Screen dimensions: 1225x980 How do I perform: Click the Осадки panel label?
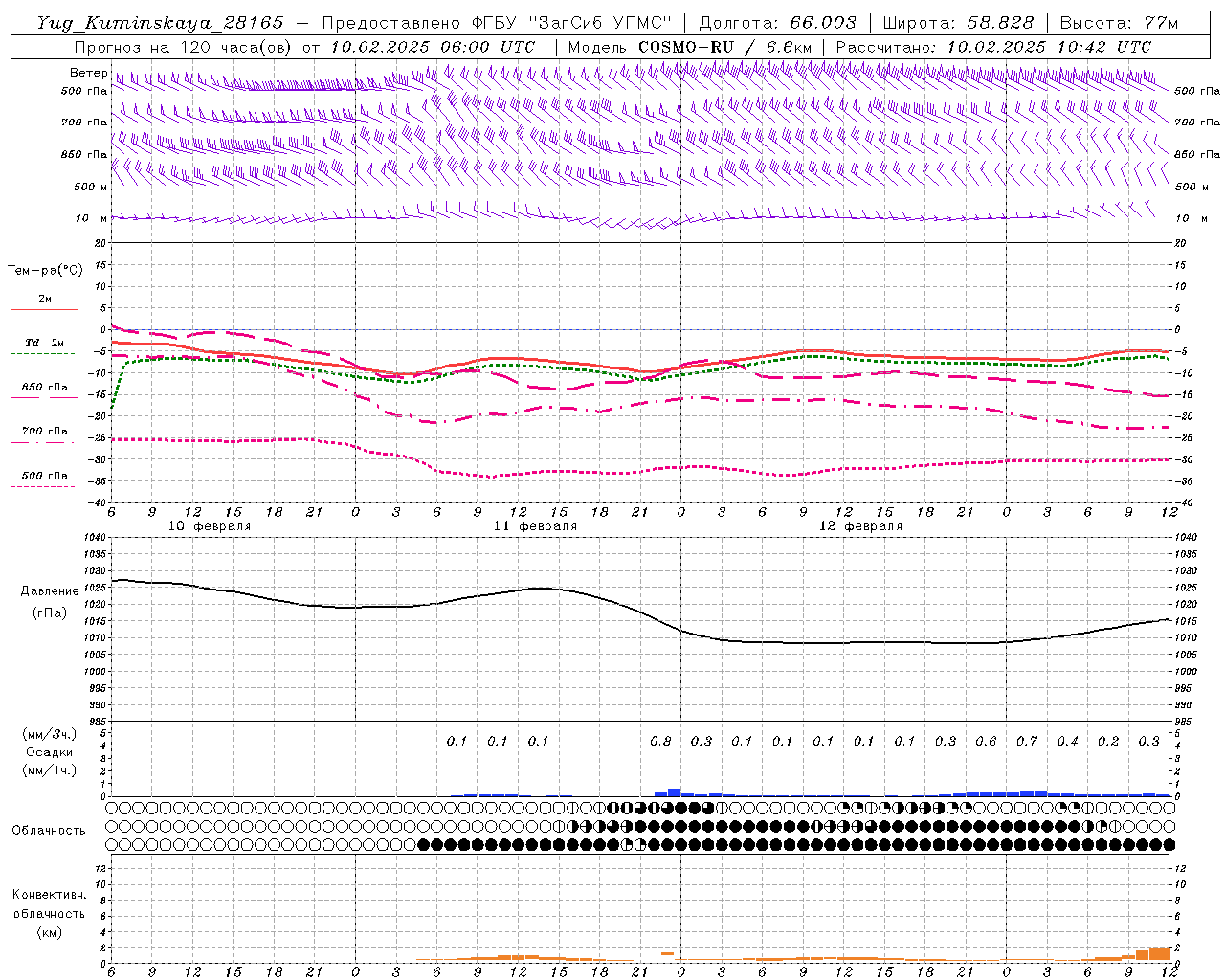(50, 752)
